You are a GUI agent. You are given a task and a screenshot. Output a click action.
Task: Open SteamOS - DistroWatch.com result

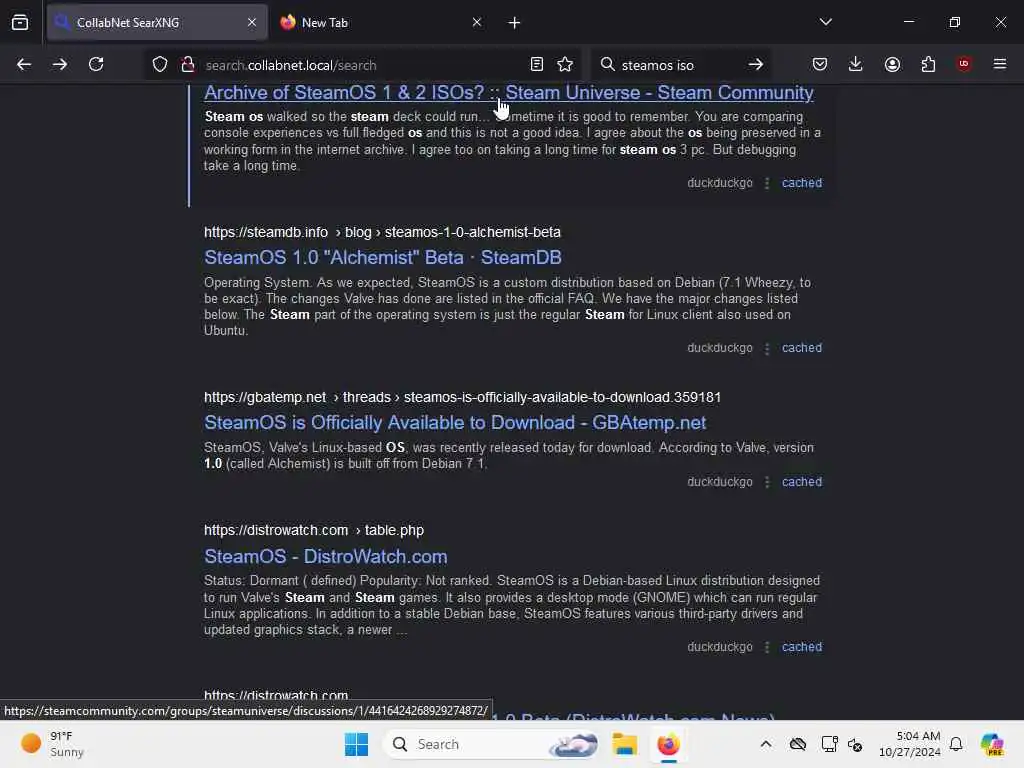[x=325, y=556]
